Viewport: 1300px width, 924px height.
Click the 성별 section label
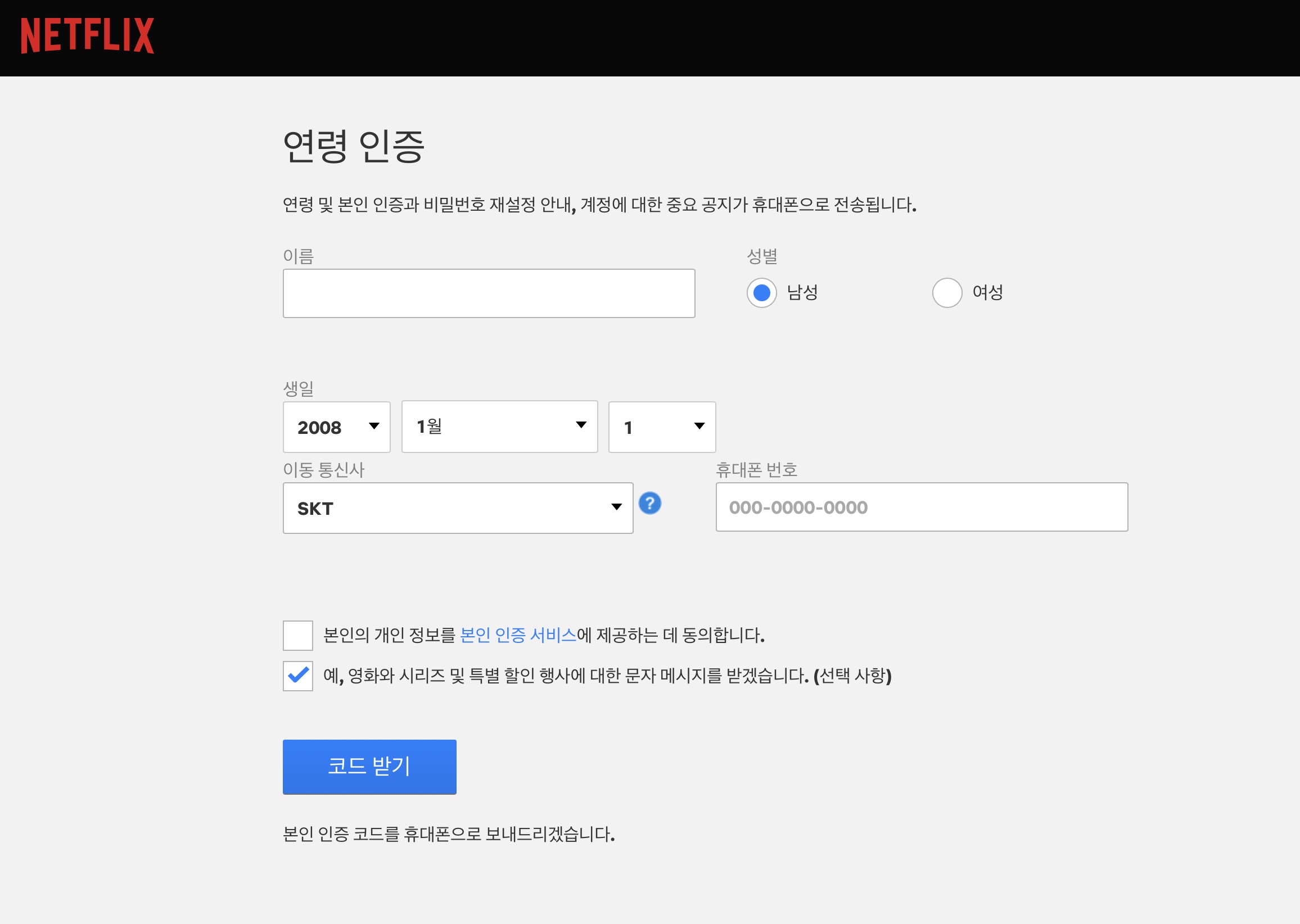click(x=763, y=257)
